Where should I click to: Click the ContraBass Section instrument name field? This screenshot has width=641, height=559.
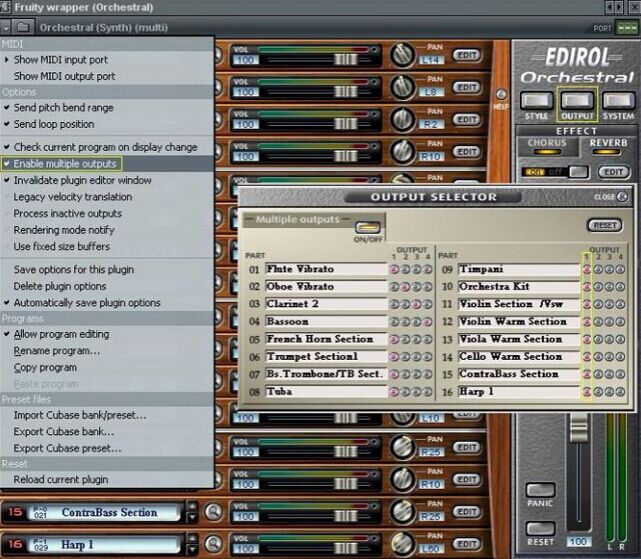point(105,512)
